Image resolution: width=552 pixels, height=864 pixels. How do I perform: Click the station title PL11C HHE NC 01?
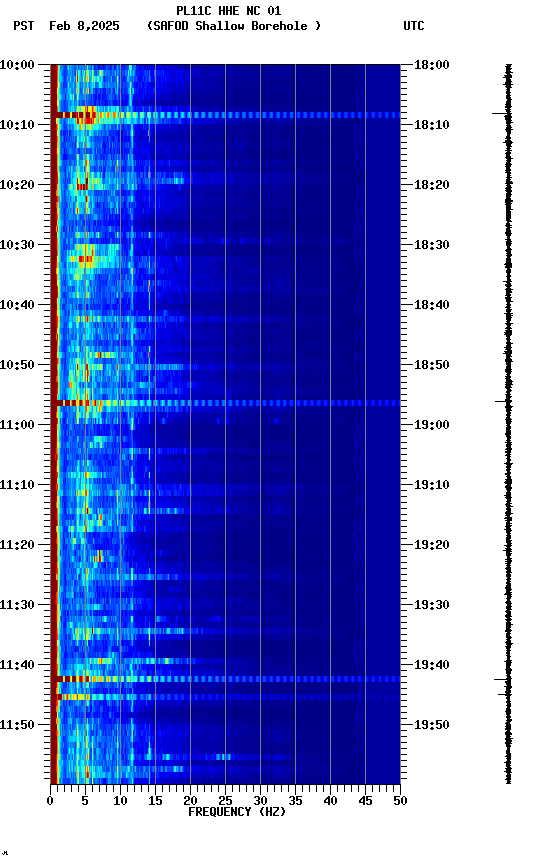point(229,11)
